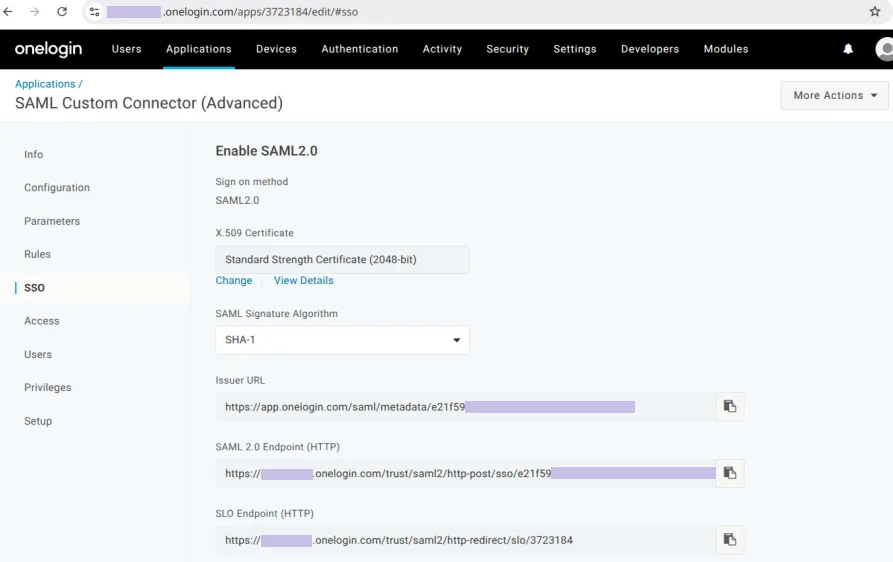893x562 pixels.
Task: Click the 'SAML Custom Connector (Advanced)' title
Action: click(149, 103)
